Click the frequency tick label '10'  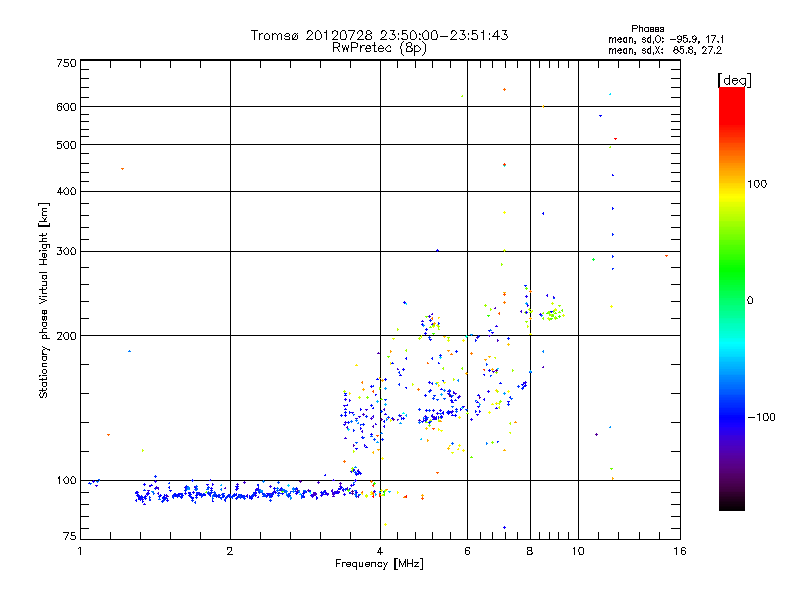578,551
